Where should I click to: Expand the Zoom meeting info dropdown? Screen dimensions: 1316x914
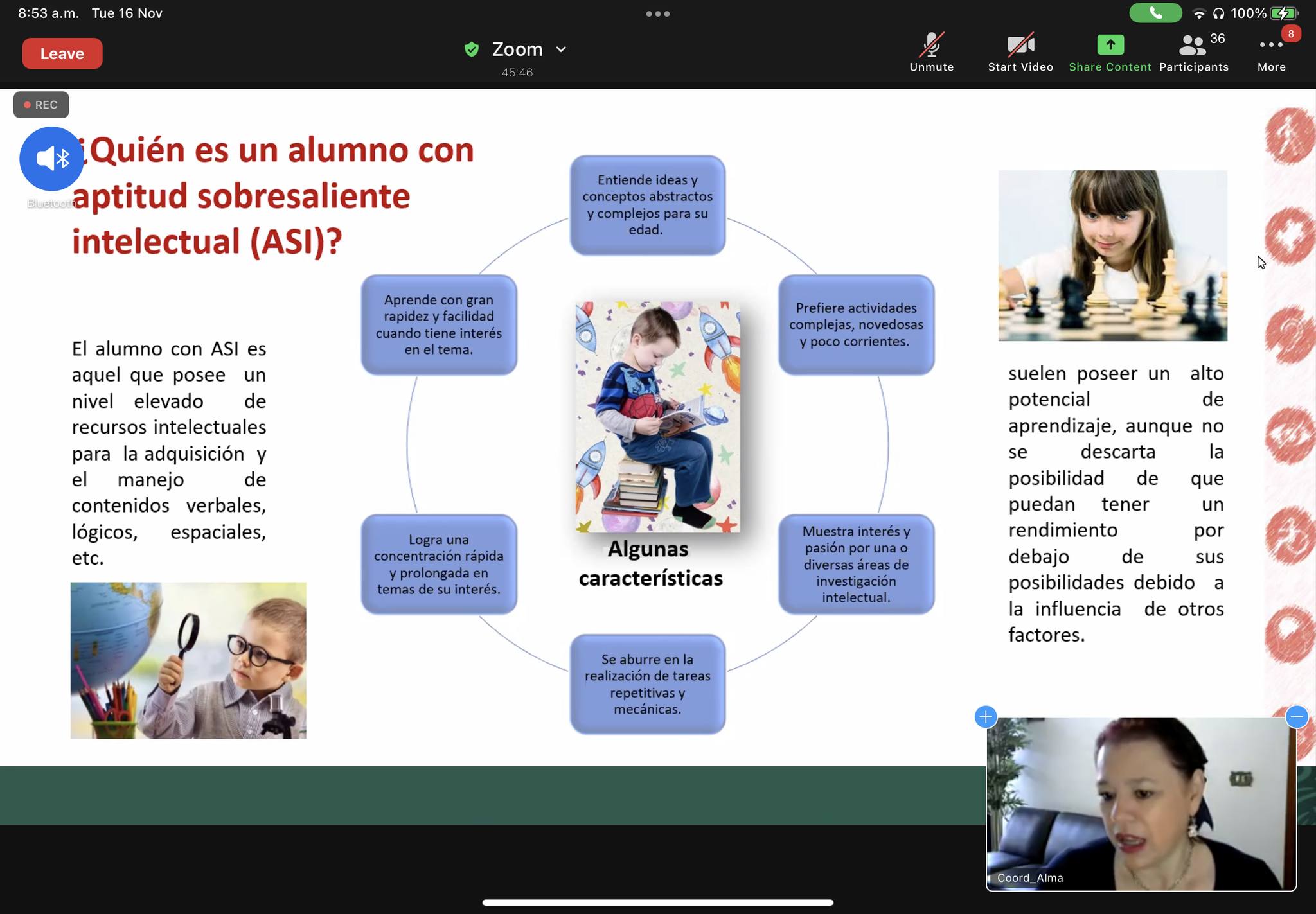[x=561, y=49]
